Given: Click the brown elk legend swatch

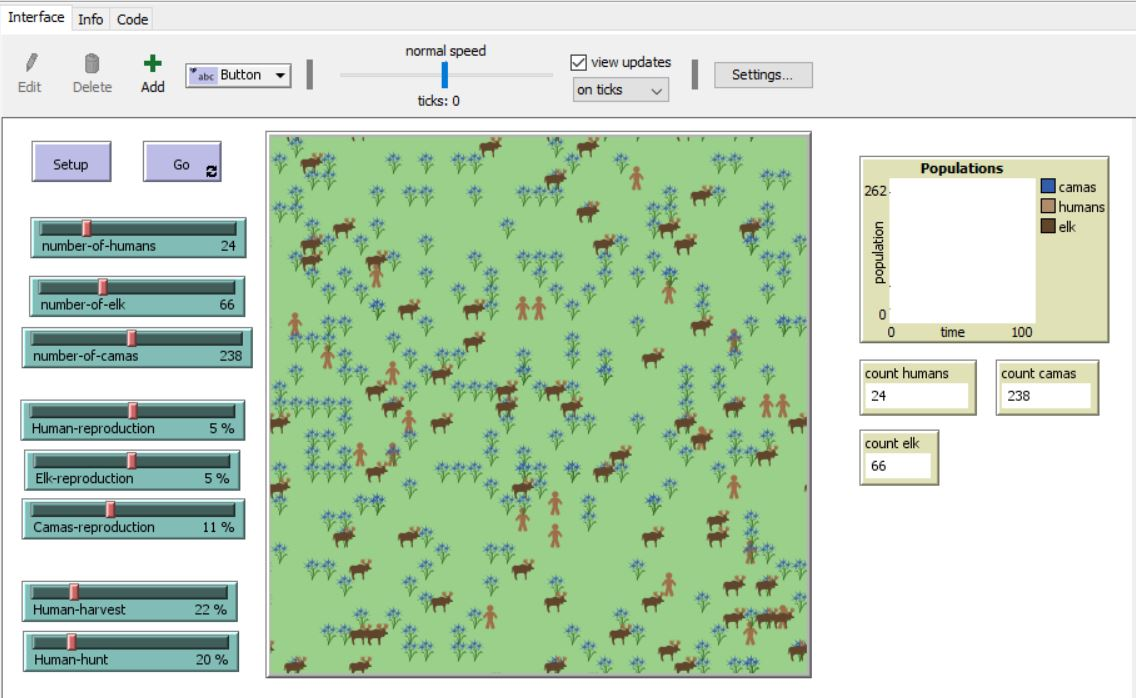Looking at the screenshot, I should pos(1048,227).
